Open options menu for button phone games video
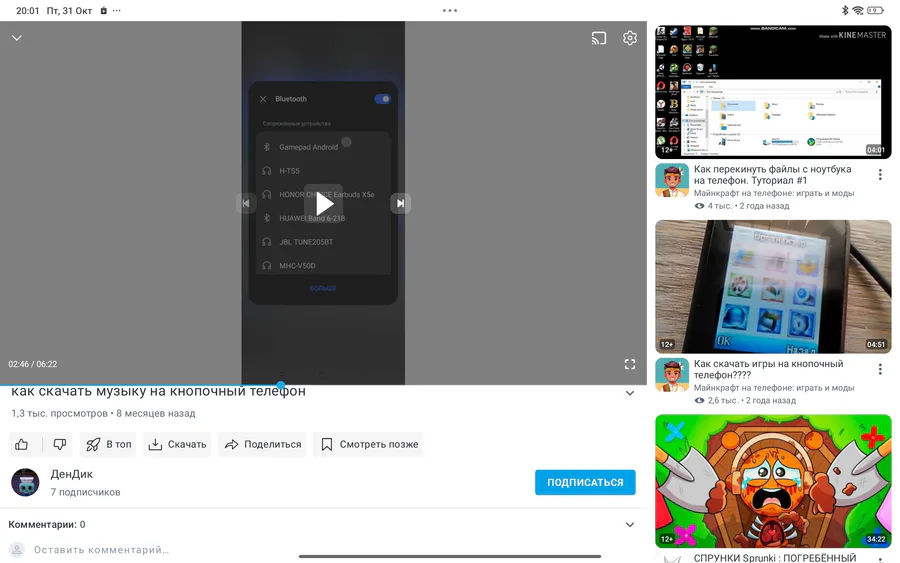 (880, 370)
